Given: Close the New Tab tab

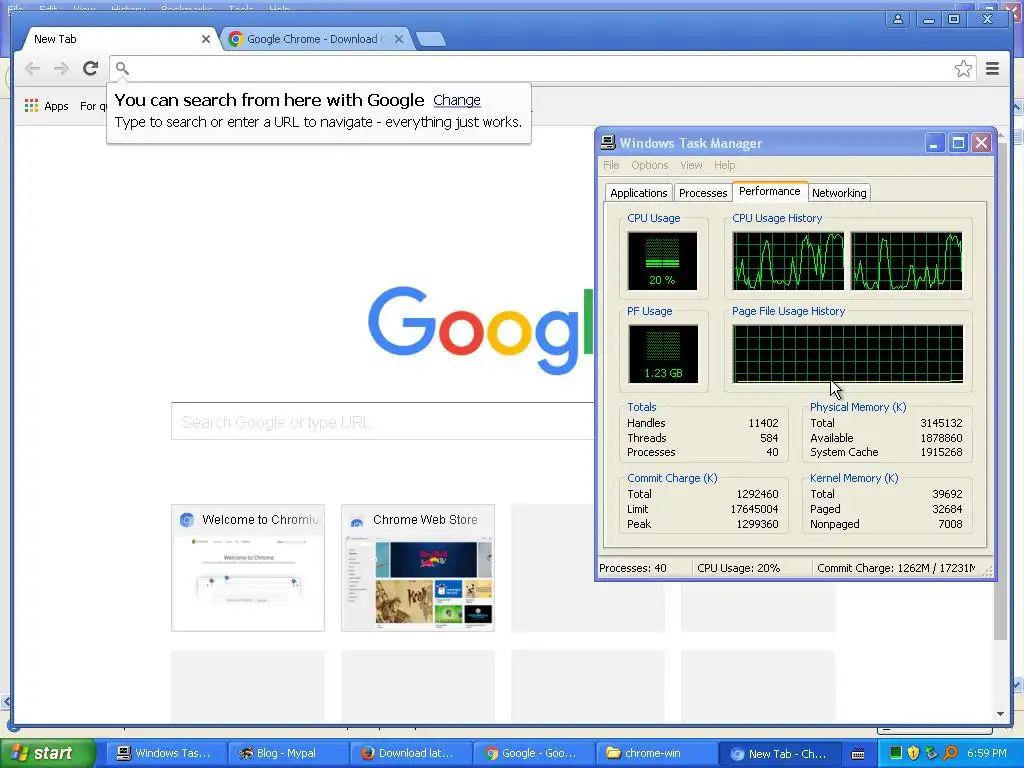Looking at the screenshot, I should pos(206,39).
